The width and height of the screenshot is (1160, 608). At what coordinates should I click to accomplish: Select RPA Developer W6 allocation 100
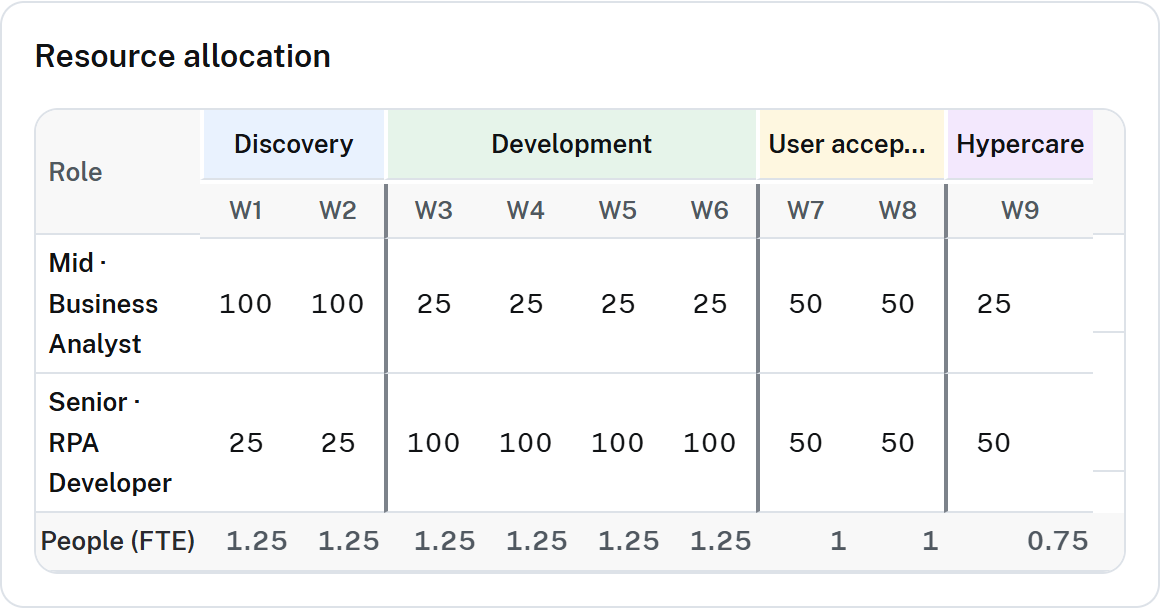709,443
